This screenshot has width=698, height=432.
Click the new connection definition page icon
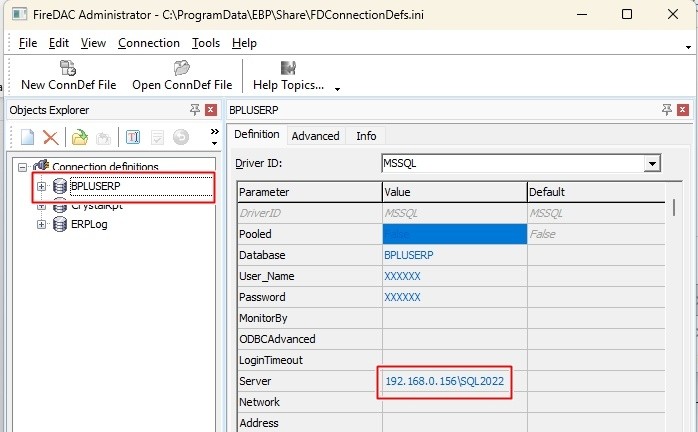(x=28, y=137)
